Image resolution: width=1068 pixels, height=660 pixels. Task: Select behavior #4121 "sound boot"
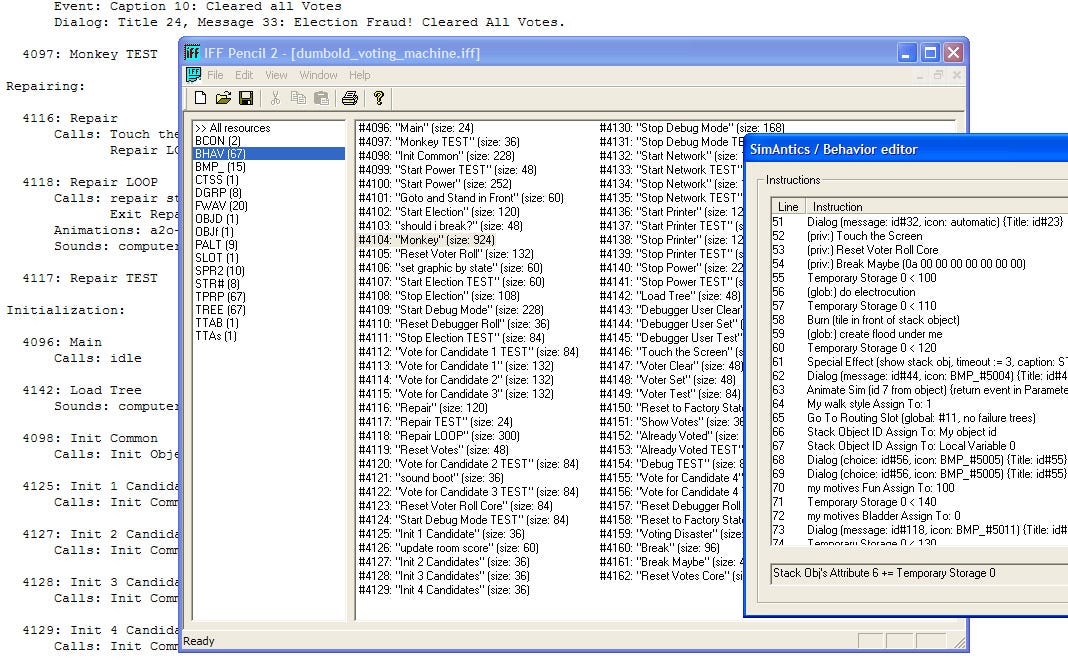[x=431, y=478]
